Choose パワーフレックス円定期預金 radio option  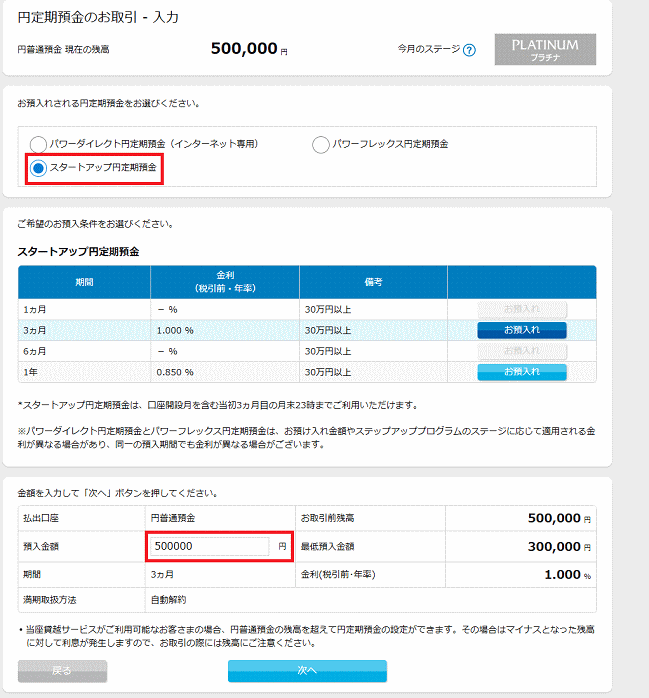(321, 144)
